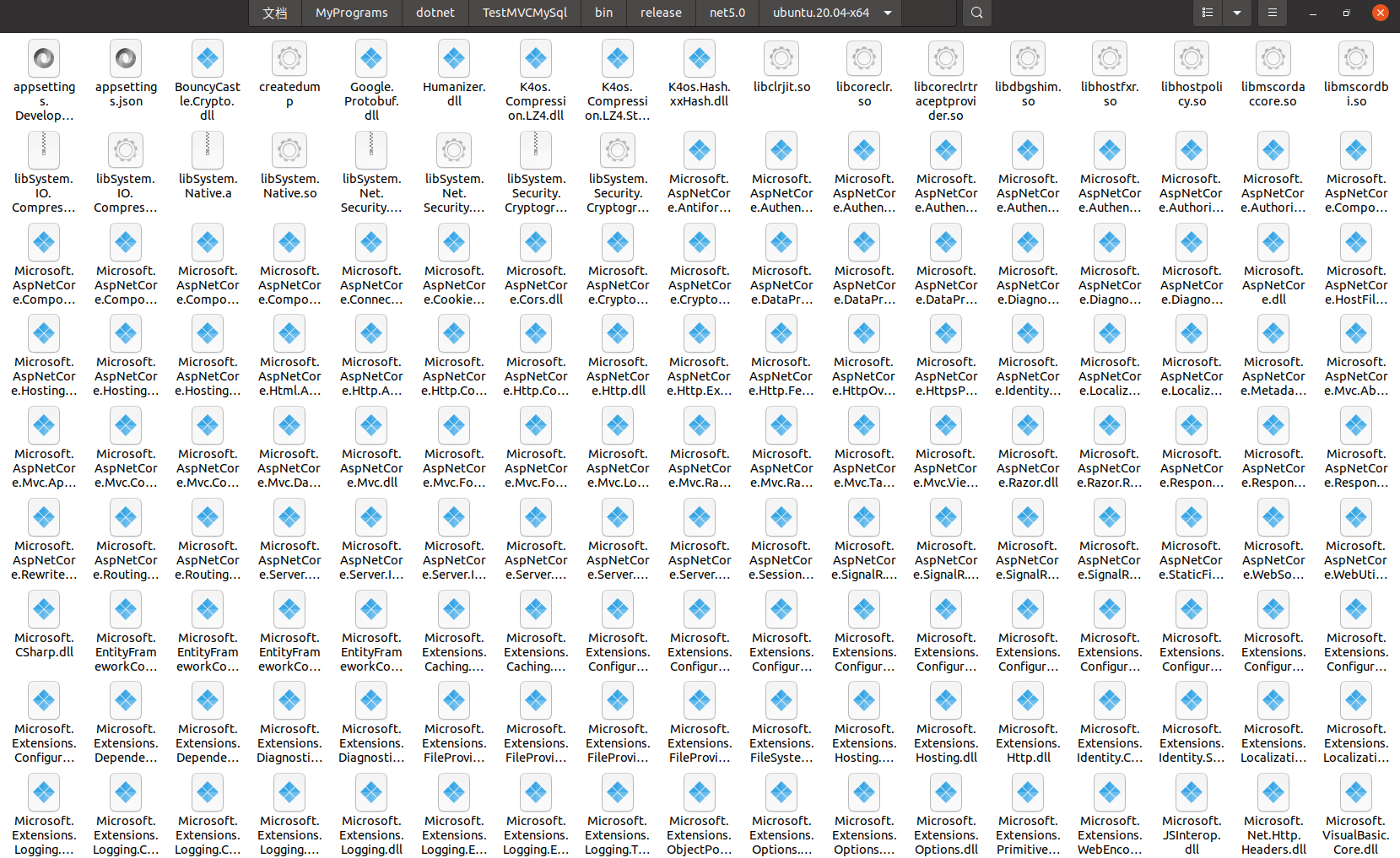Select the Microsoft.CSharp.dll icon
The width and height of the screenshot is (1400, 858).
(44, 609)
